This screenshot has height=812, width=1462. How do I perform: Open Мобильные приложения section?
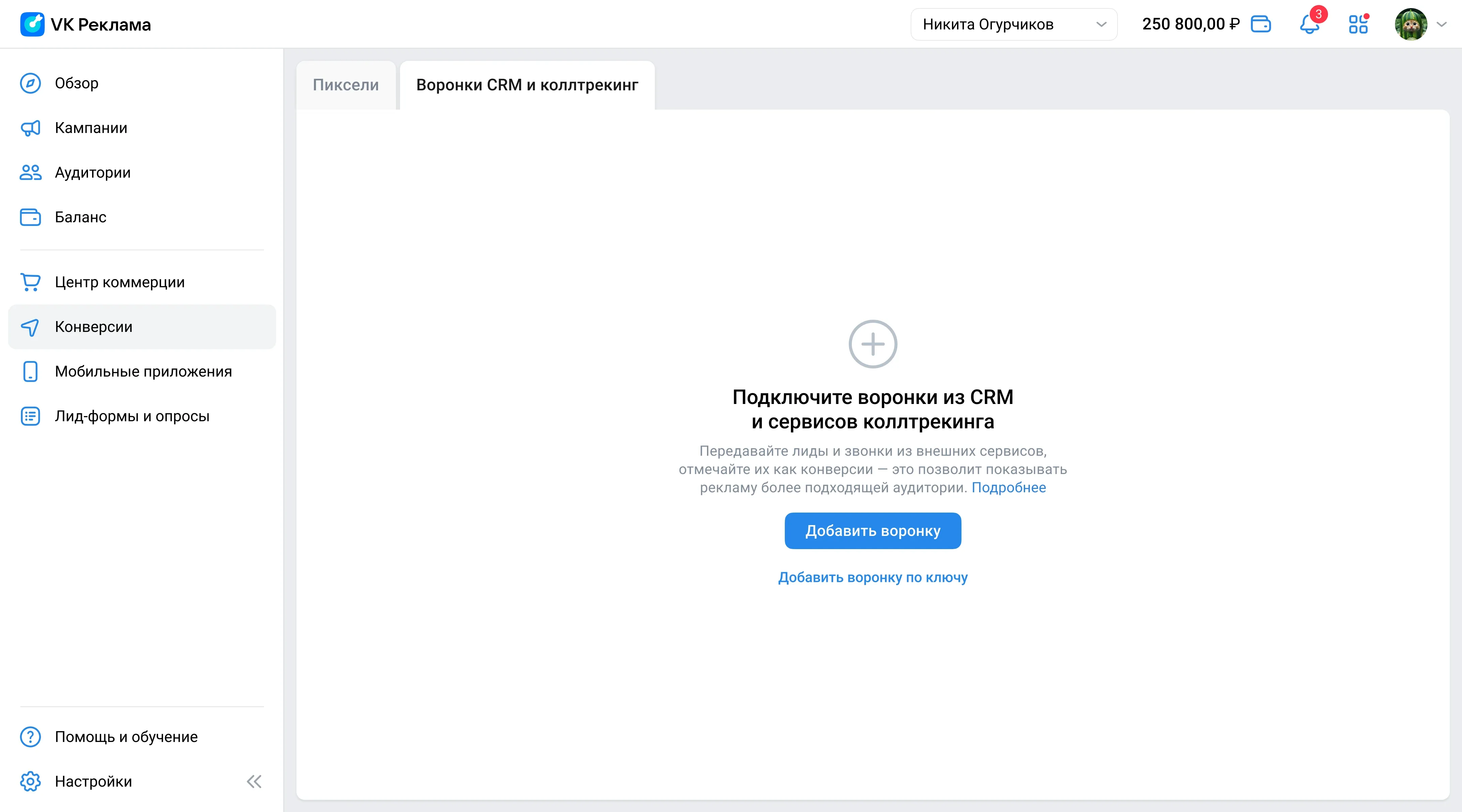pyautogui.click(x=142, y=372)
